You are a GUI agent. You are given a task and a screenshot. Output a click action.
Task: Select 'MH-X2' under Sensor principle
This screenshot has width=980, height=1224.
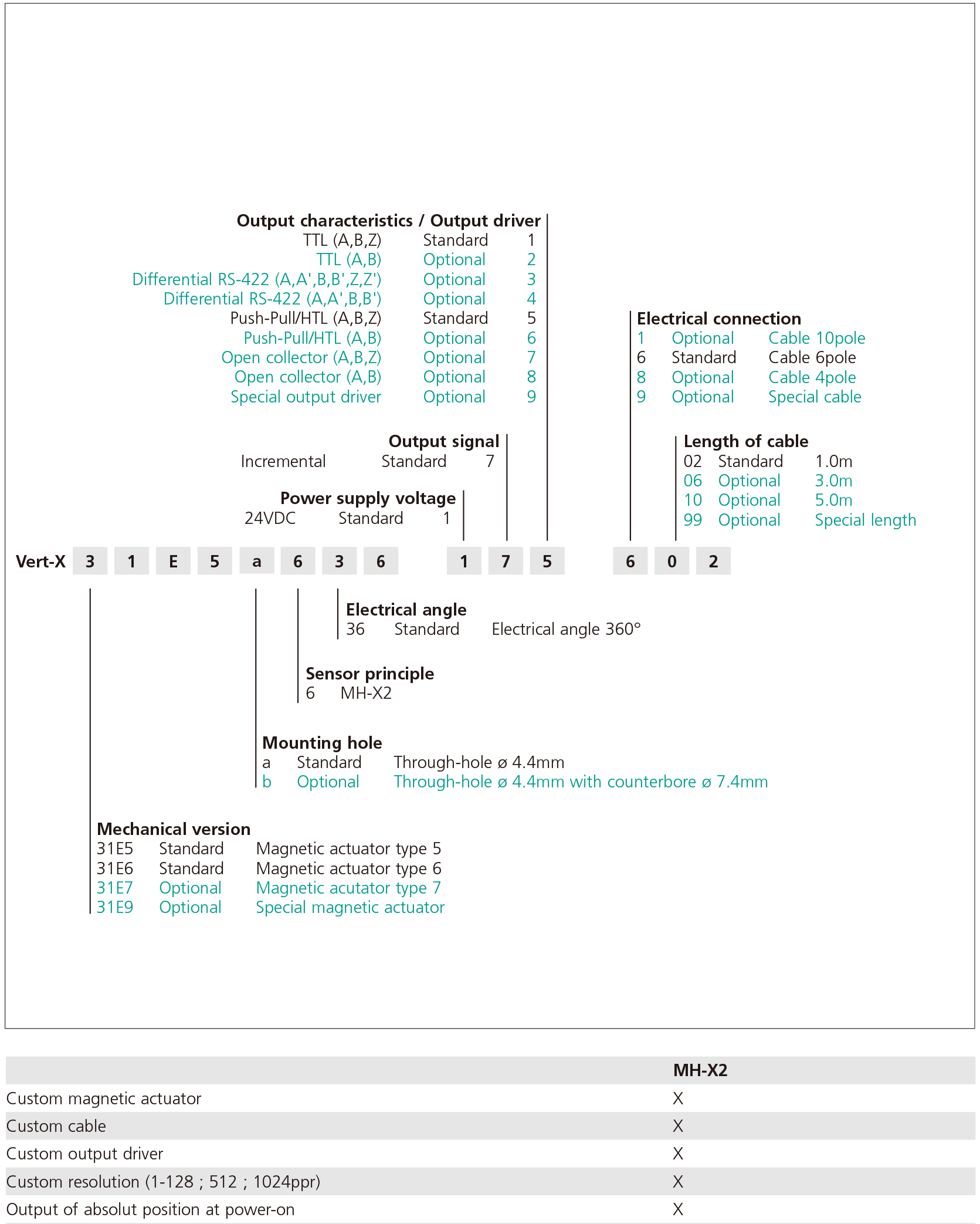point(366,693)
